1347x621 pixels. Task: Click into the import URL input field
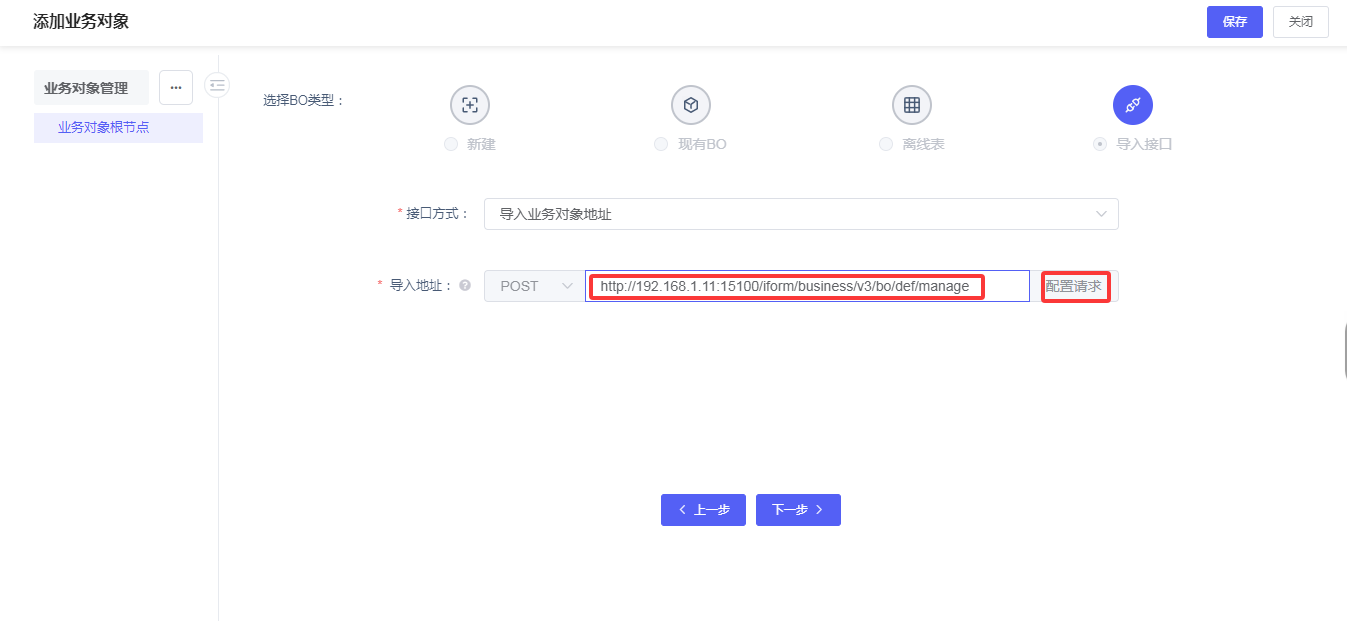[x=806, y=286]
